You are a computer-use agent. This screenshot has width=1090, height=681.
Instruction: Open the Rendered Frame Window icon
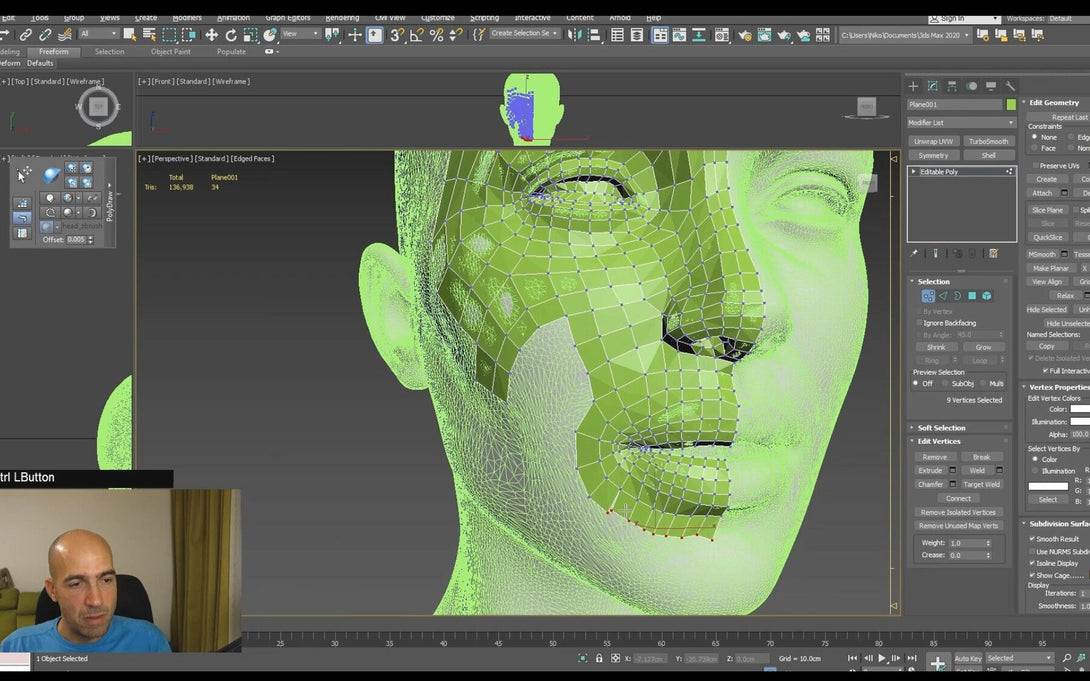click(x=764, y=34)
